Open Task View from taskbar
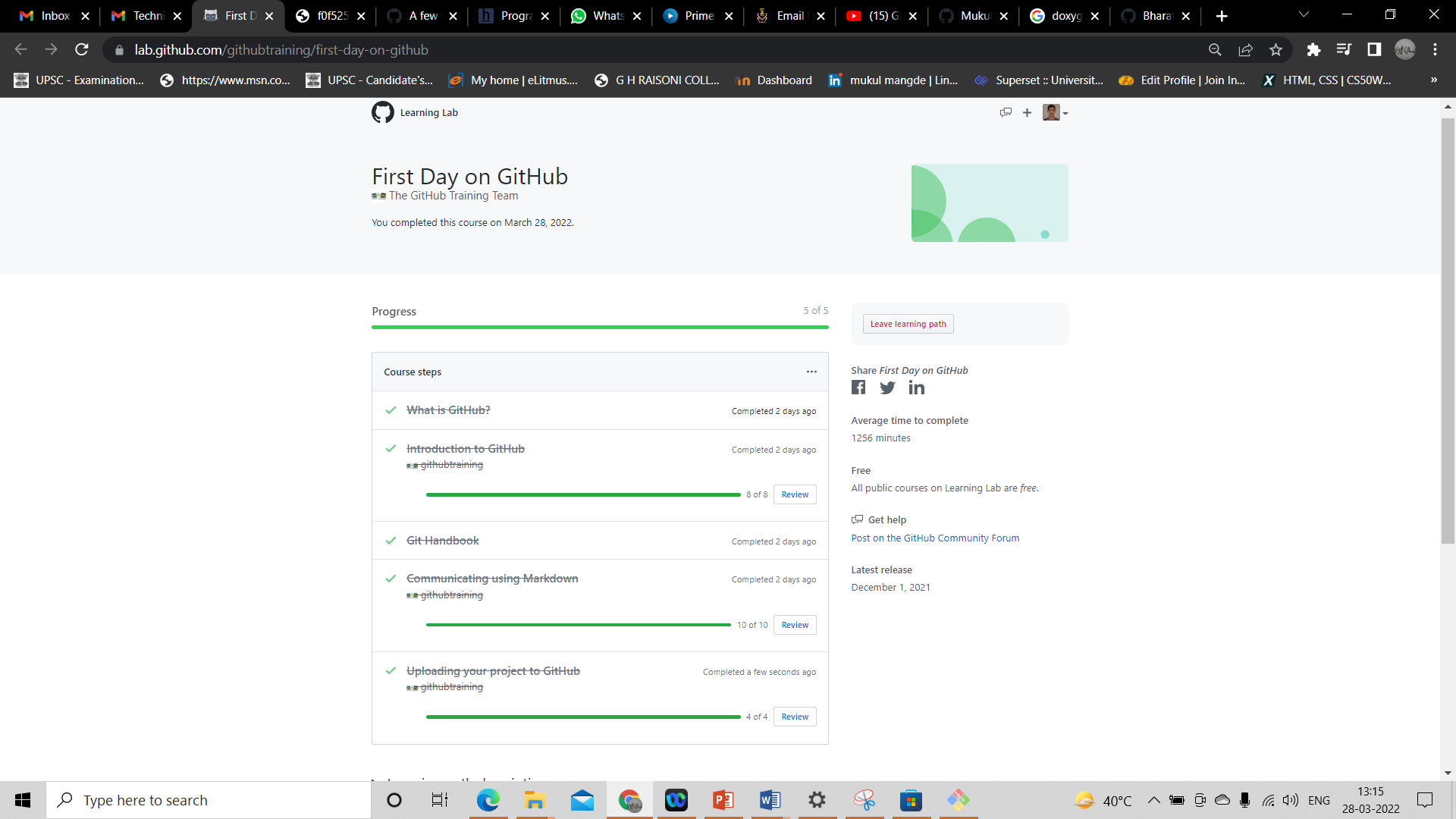The width and height of the screenshot is (1456, 819). point(440,800)
